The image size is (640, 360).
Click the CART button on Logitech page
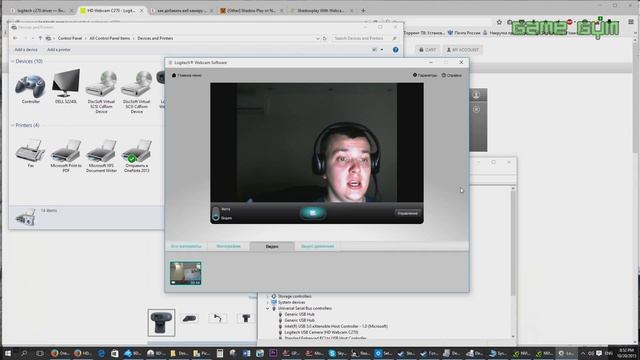pos(428,50)
